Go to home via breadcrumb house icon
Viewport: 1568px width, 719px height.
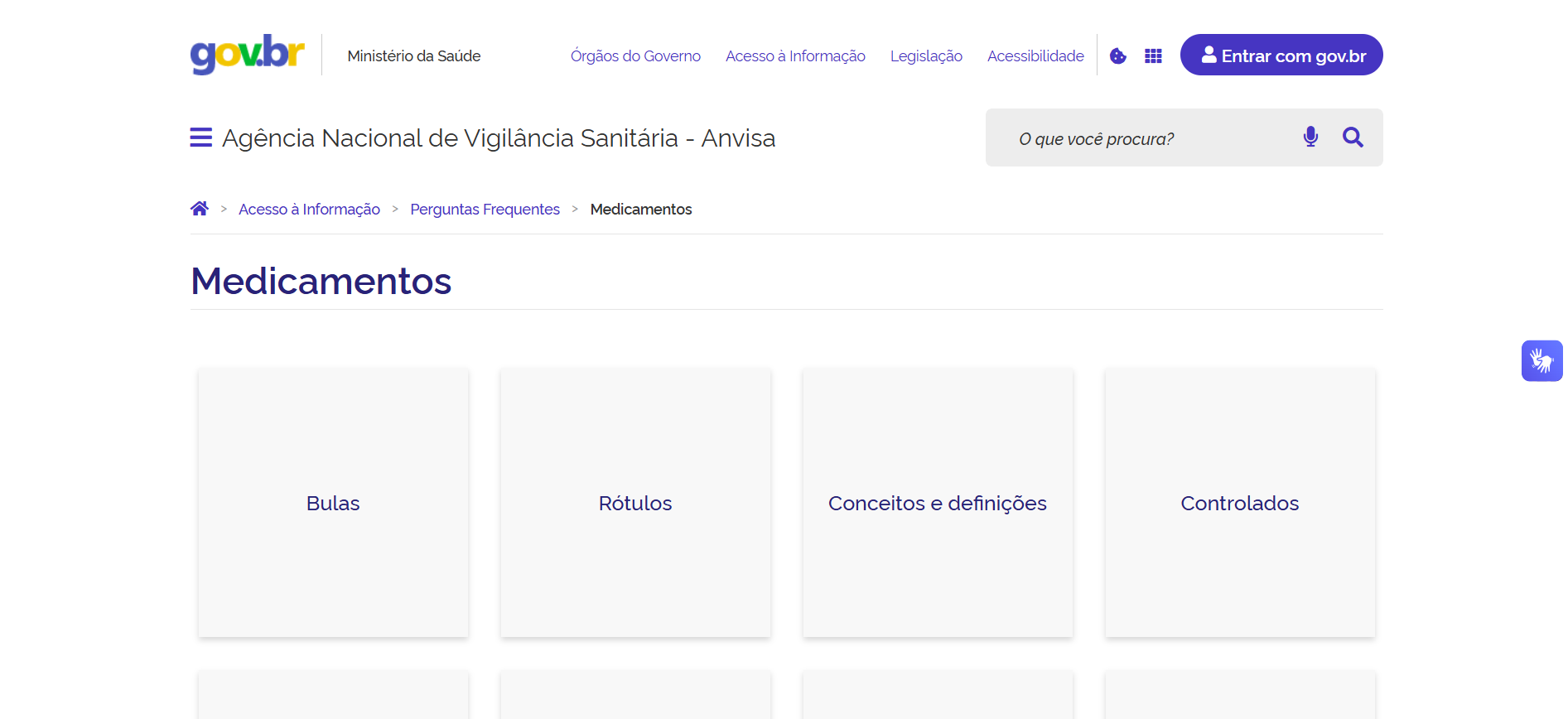pos(200,209)
